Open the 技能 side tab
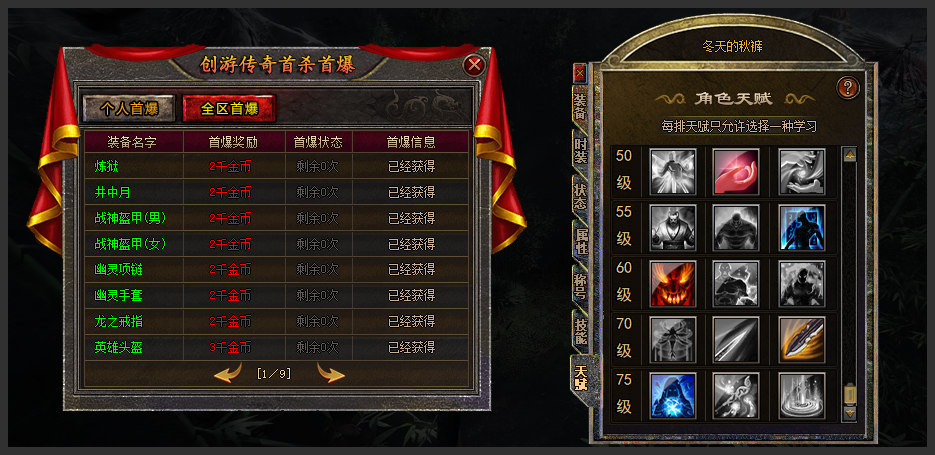Screen dimensions: 935x455 coord(580,332)
